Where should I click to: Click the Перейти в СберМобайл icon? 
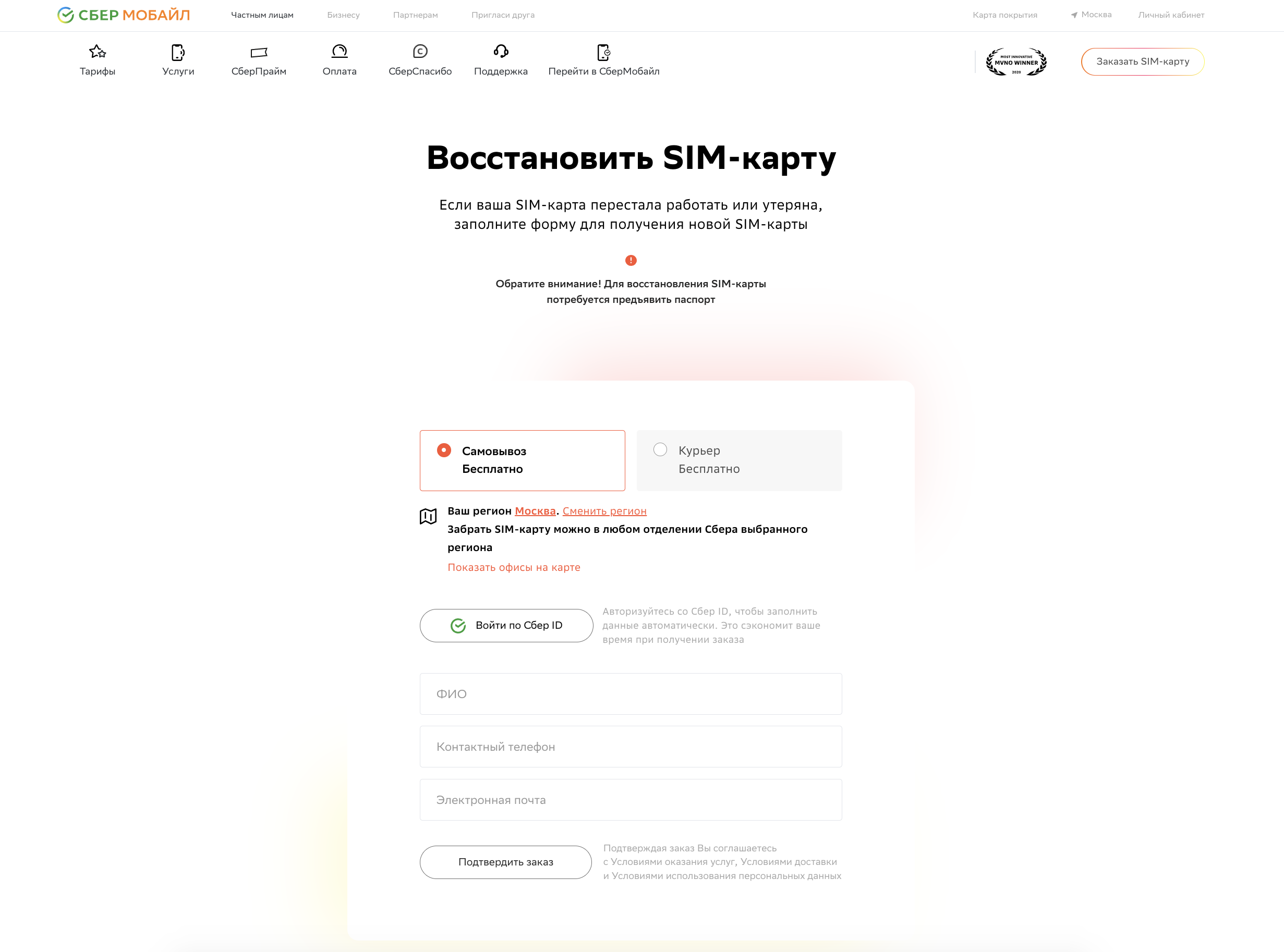603,52
